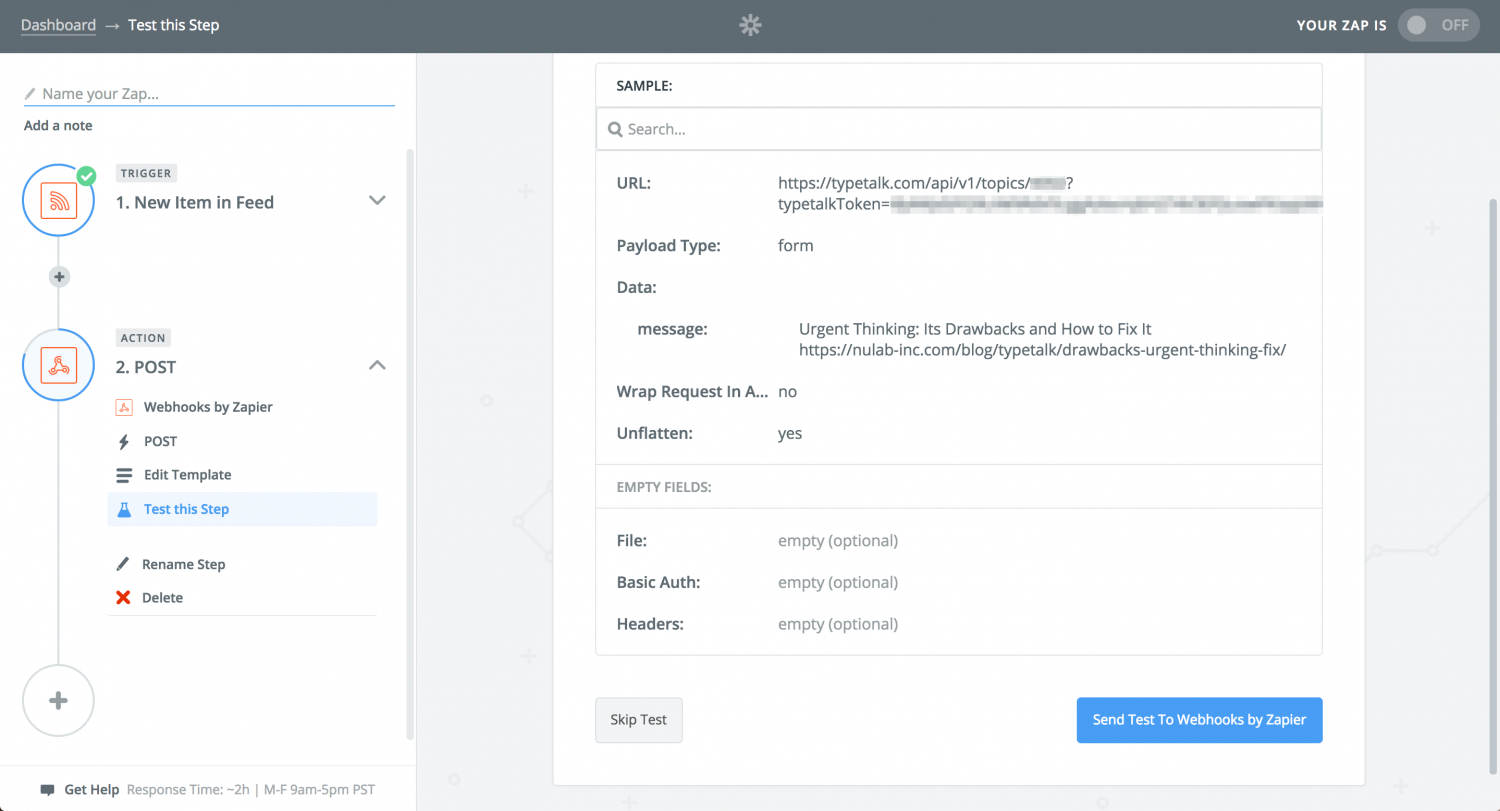1500x811 pixels.
Task: Click the left sidebar scrollbar
Action: 409,444
